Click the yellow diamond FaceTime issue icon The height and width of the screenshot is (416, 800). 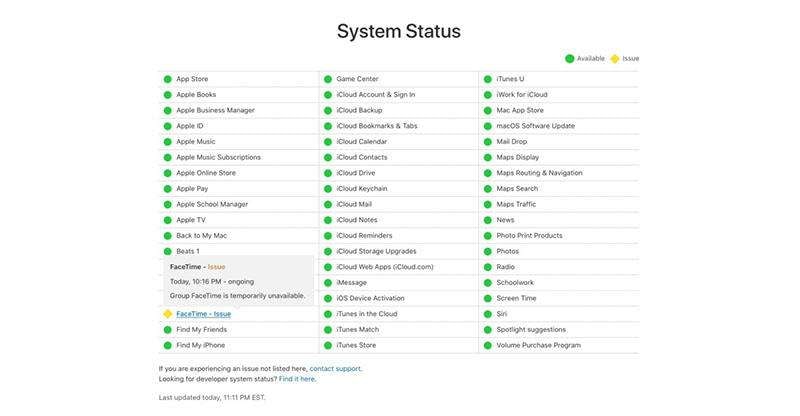coord(168,314)
